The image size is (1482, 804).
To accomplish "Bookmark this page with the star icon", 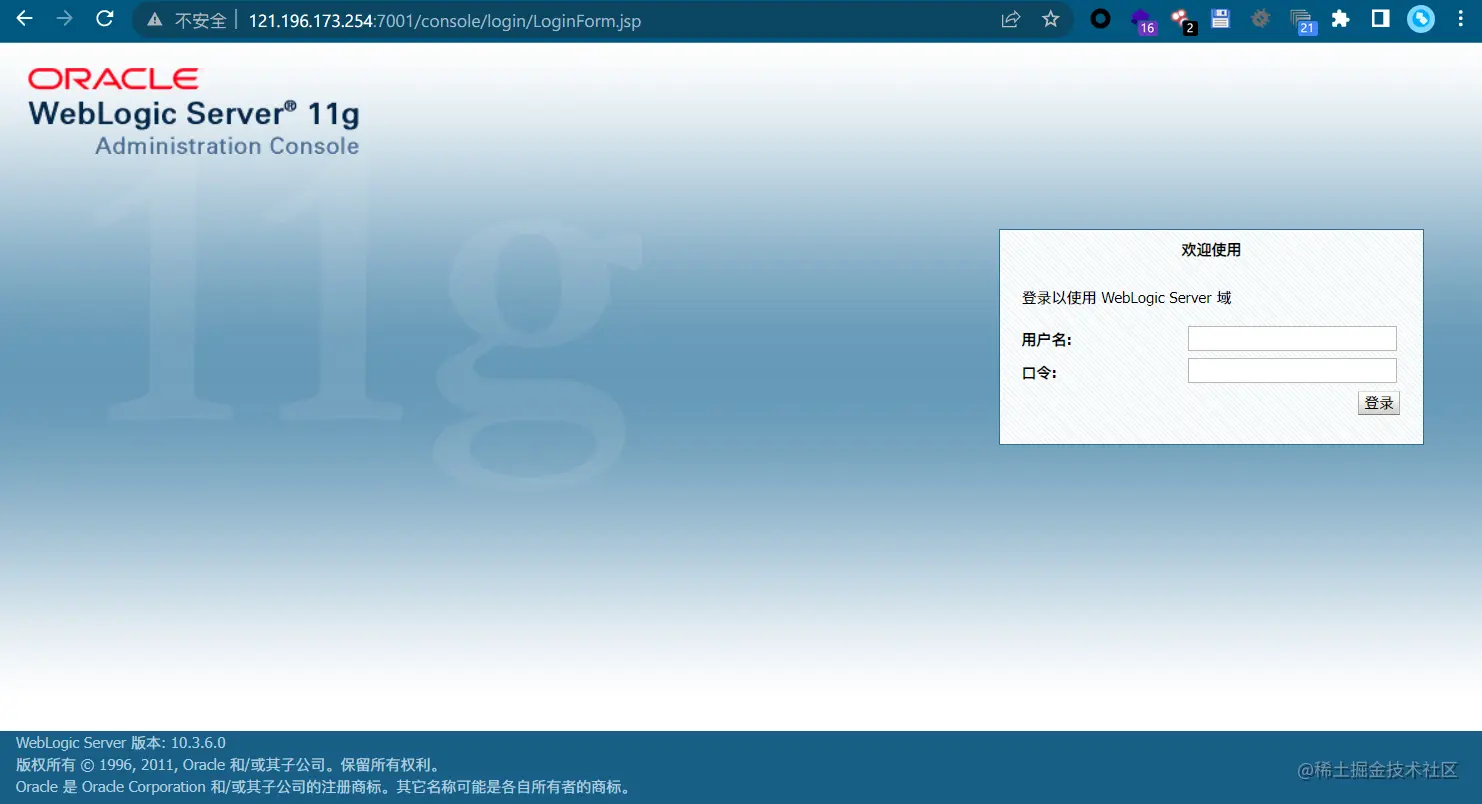I will 1050,19.
